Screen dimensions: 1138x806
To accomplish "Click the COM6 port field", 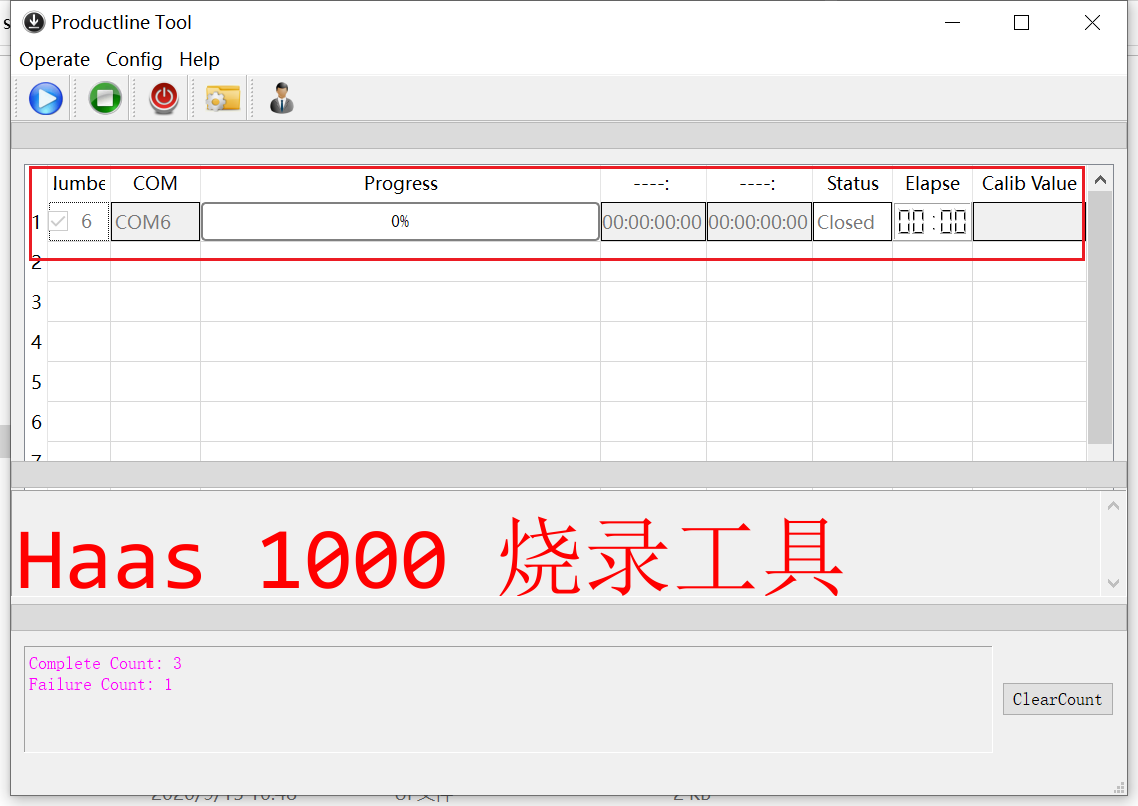I will coord(155,221).
